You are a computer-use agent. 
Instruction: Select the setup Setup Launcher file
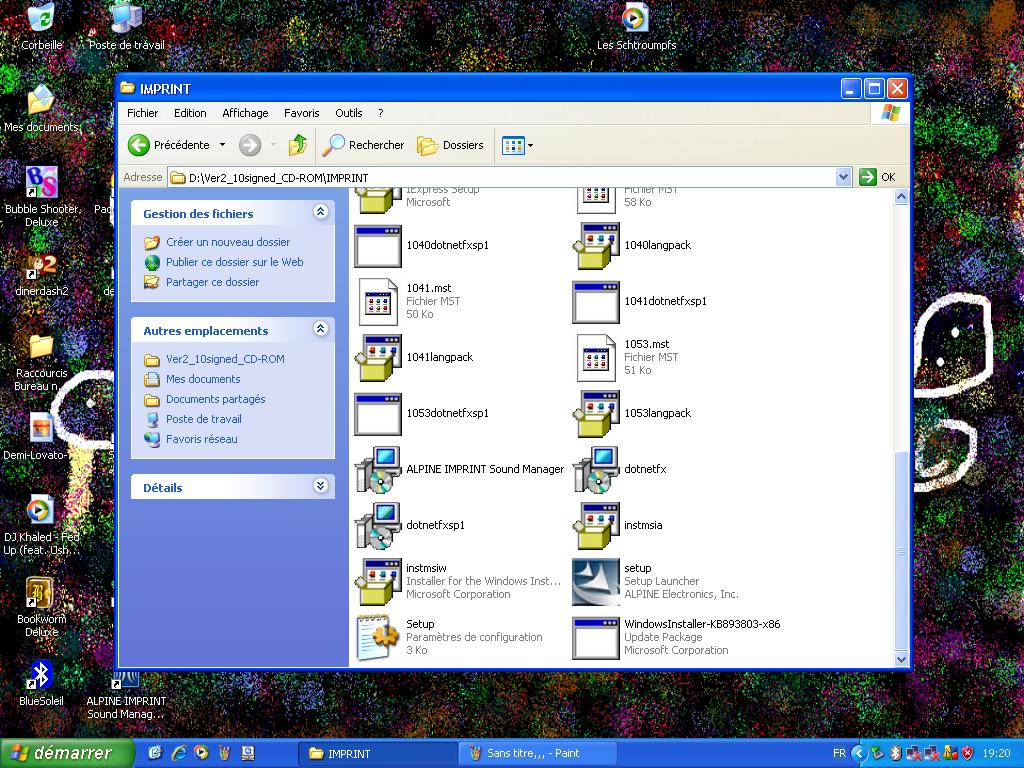tap(596, 581)
